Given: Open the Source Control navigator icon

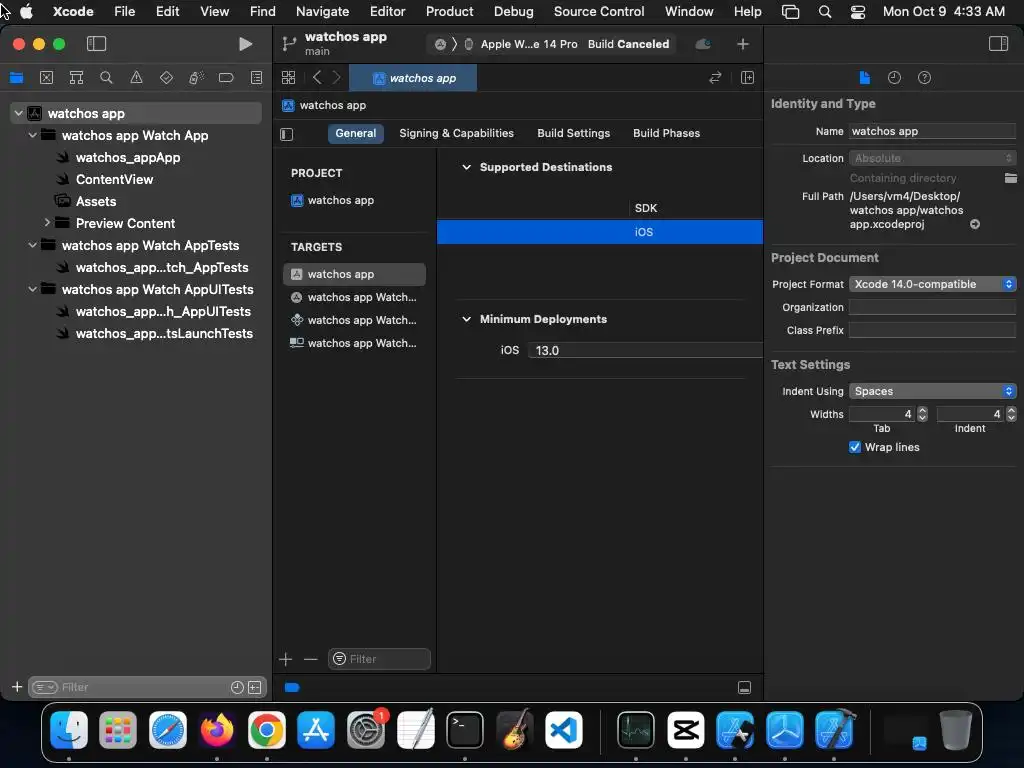Looking at the screenshot, I should coord(46,78).
